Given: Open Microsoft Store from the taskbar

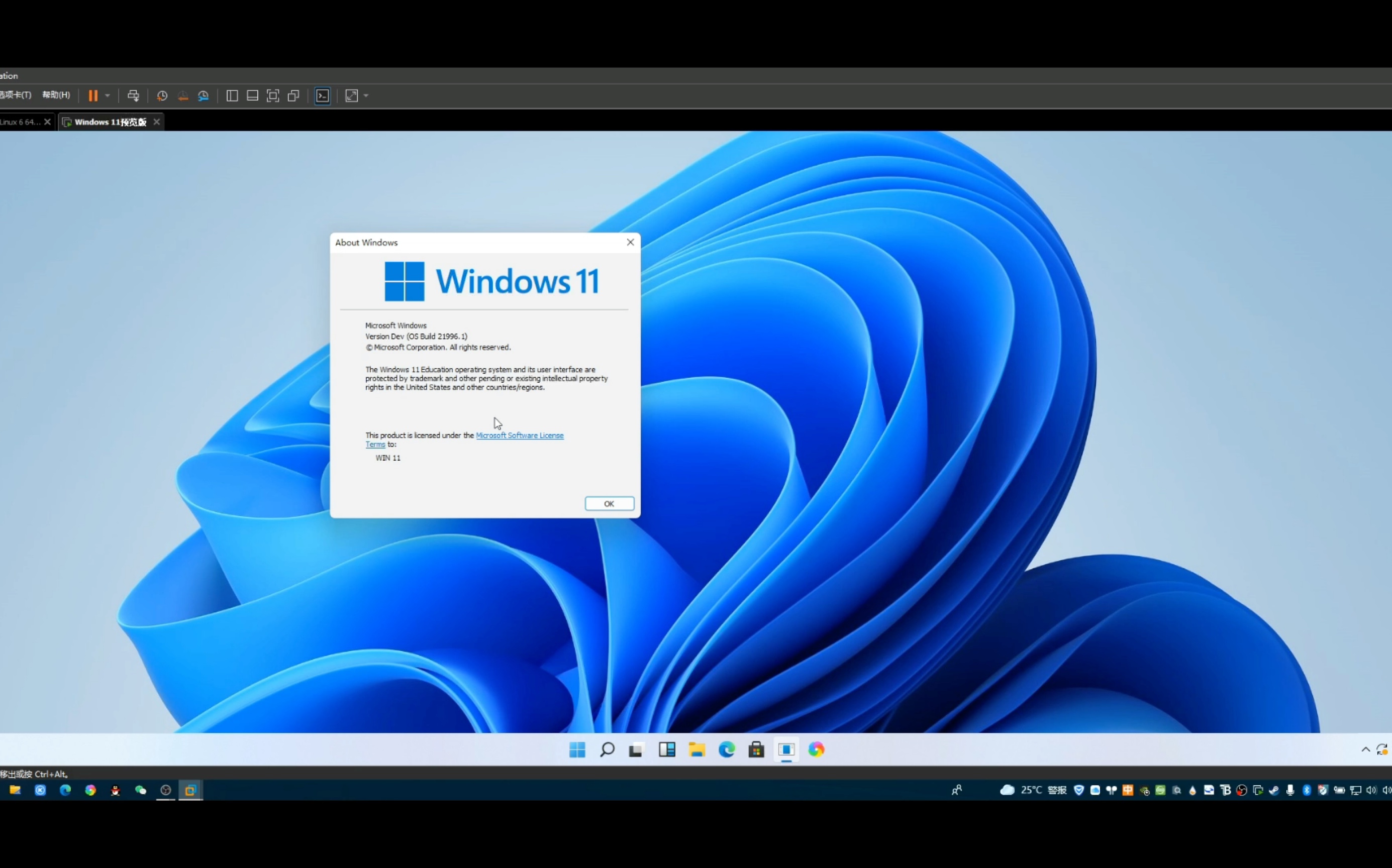Looking at the screenshot, I should tap(756, 750).
